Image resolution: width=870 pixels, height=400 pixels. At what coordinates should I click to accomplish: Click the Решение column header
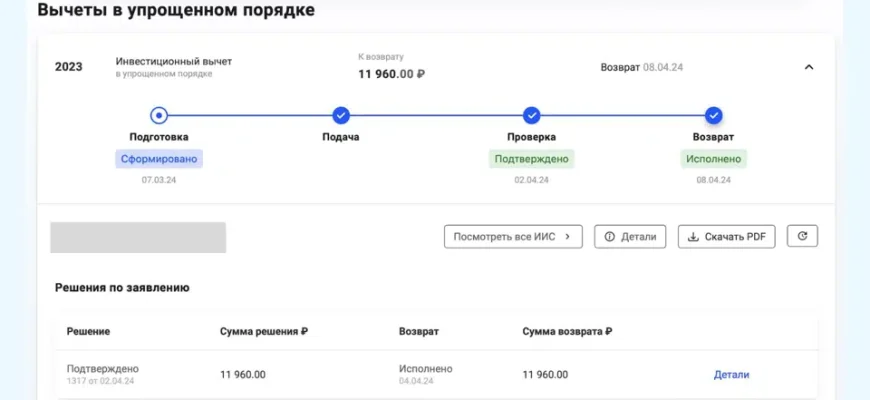[88, 331]
